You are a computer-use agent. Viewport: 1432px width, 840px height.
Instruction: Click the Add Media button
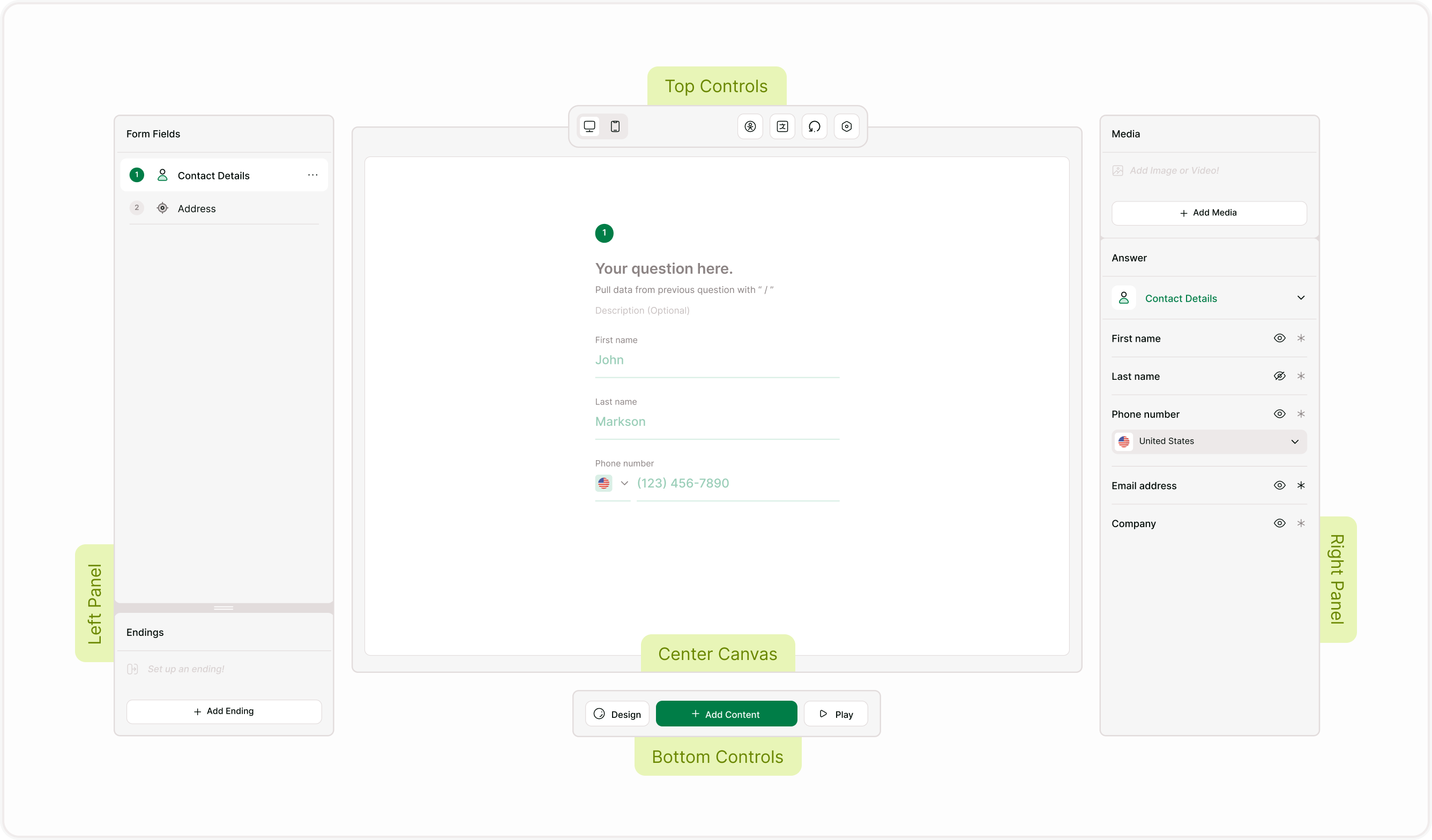click(1209, 213)
